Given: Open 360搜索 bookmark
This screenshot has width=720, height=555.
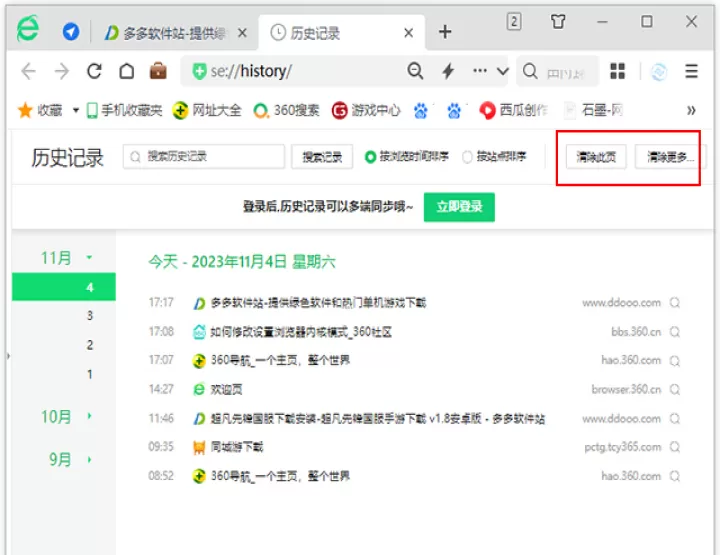Looking at the screenshot, I should tap(287, 110).
